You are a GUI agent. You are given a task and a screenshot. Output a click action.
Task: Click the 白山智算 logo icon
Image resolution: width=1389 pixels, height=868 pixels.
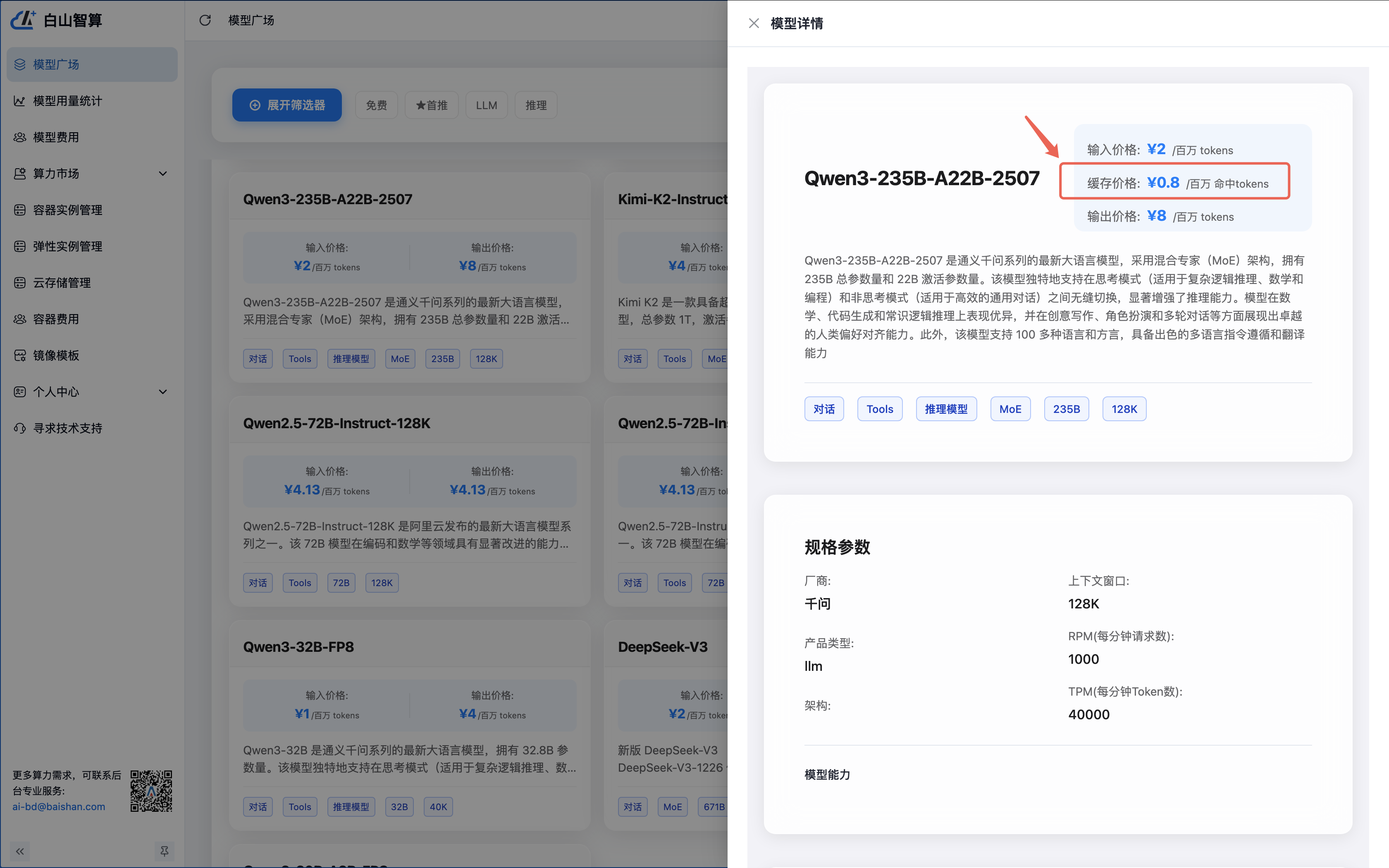point(23,19)
